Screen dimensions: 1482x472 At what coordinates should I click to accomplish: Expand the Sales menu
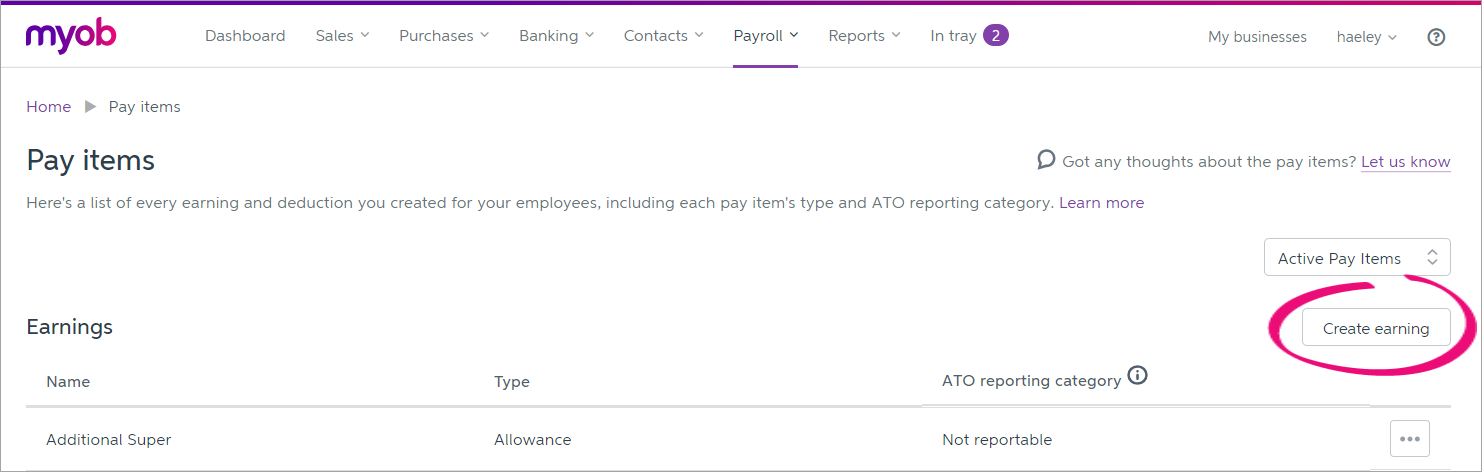pyautogui.click(x=342, y=36)
